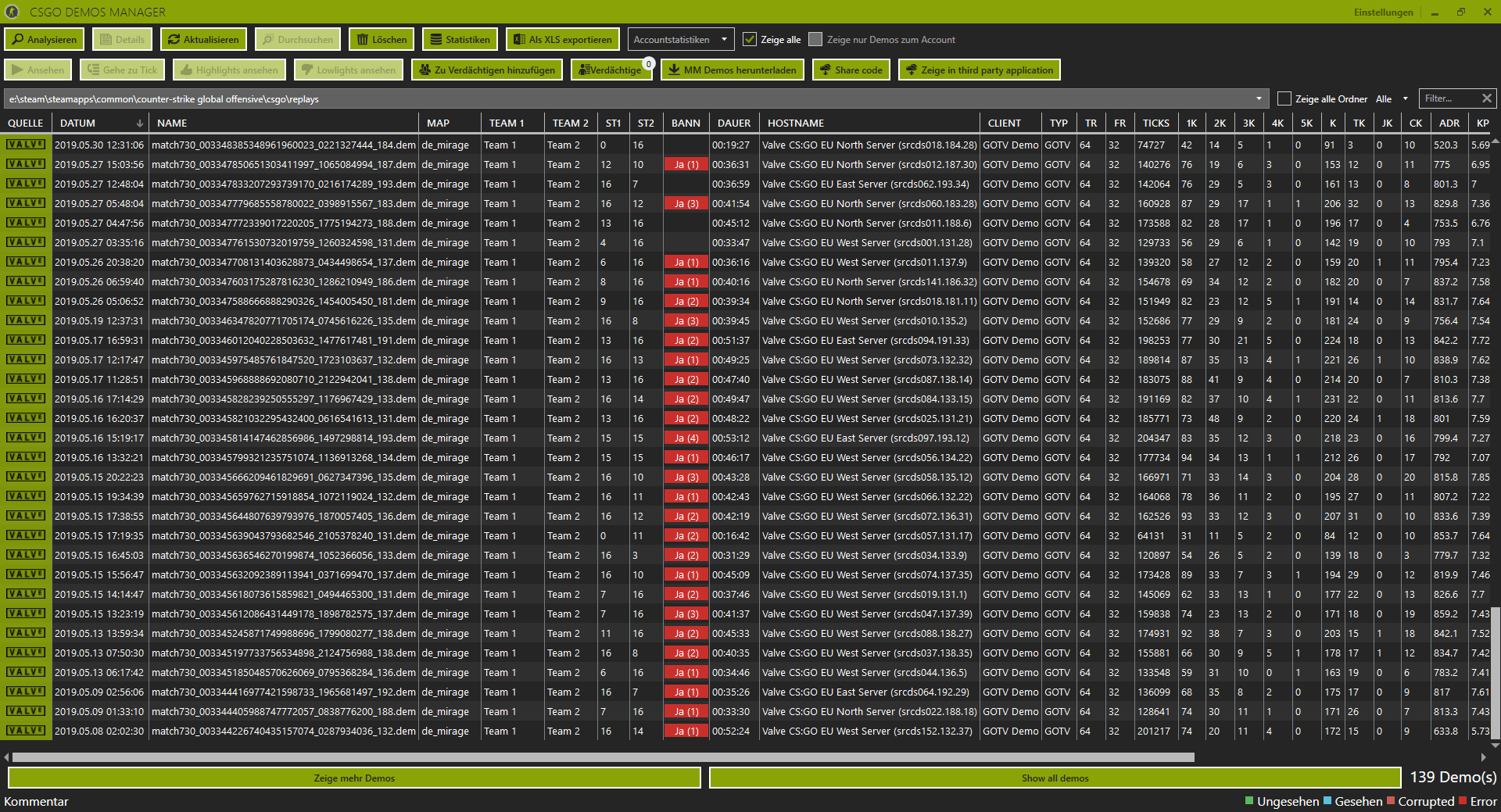Click the Analysieren button
This screenshot has width=1501, height=812.
tap(45, 40)
